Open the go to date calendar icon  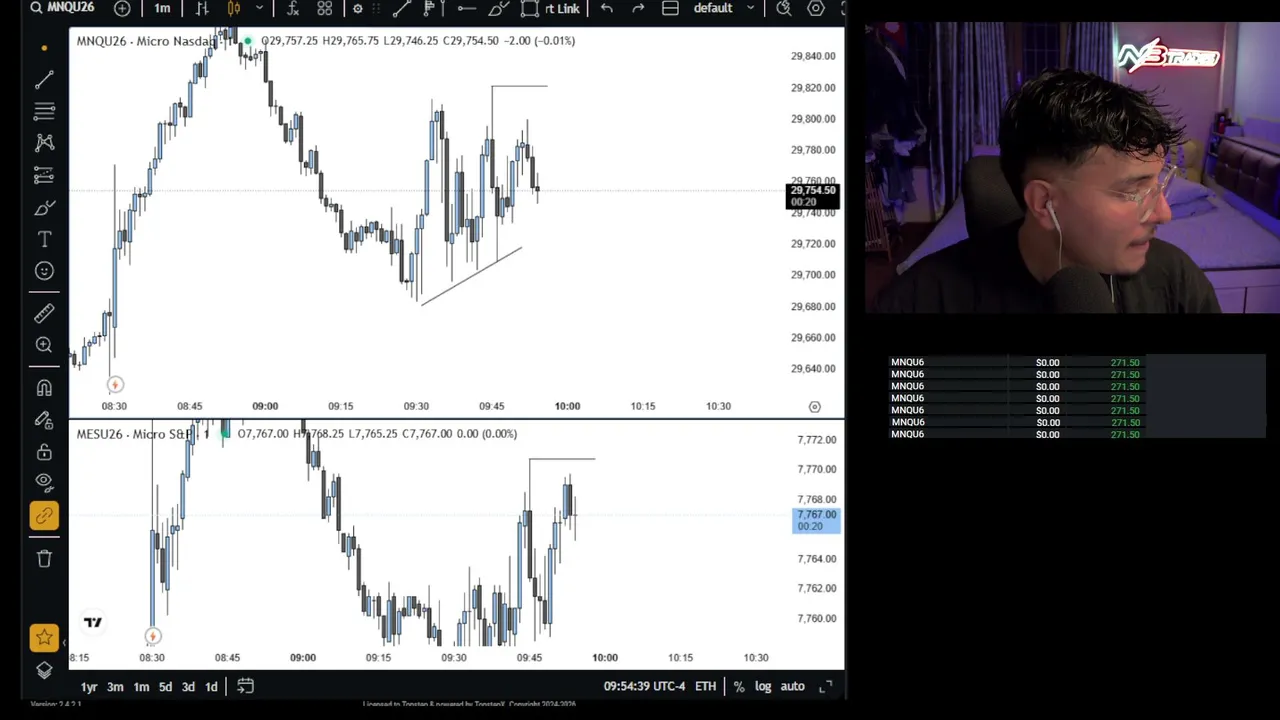coord(245,686)
